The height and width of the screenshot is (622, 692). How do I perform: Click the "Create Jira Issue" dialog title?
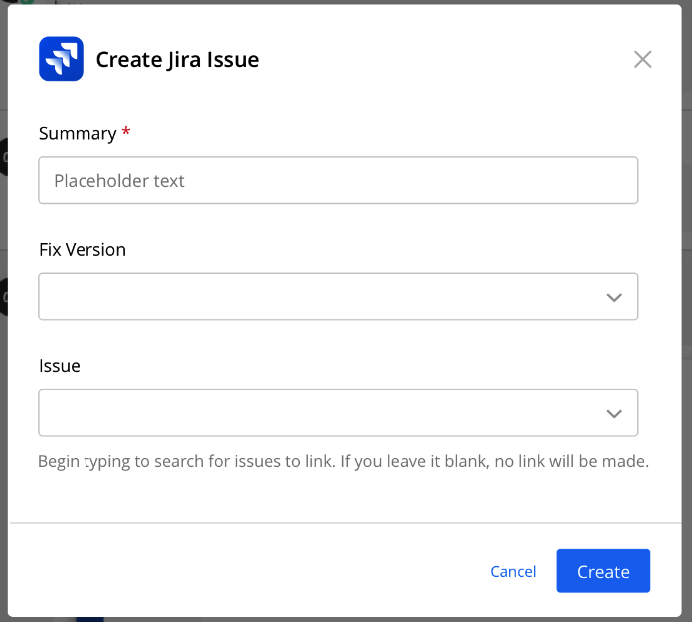pyautogui.click(x=177, y=59)
